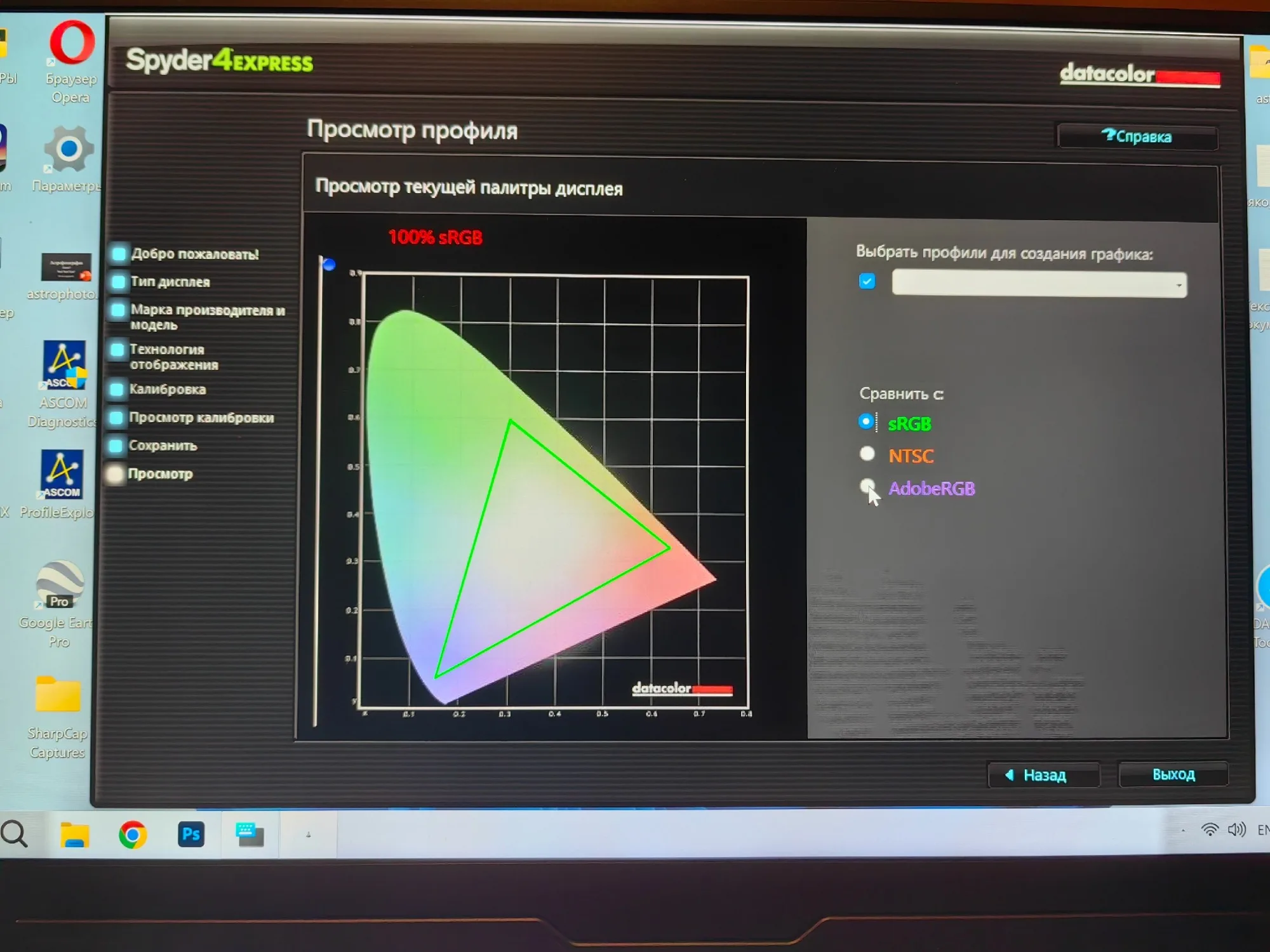
Task: Open the SharpCap Captures folder
Action: click(x=58, y=695)
